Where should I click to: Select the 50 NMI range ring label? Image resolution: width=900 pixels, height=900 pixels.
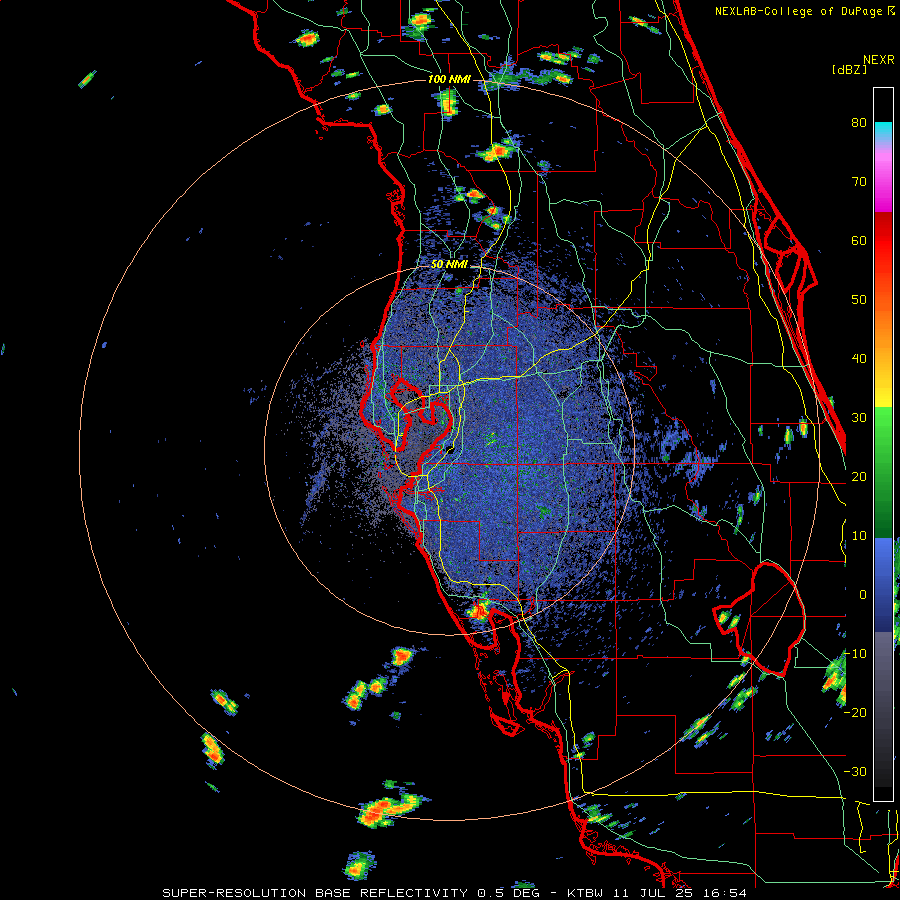coord(449,265)
